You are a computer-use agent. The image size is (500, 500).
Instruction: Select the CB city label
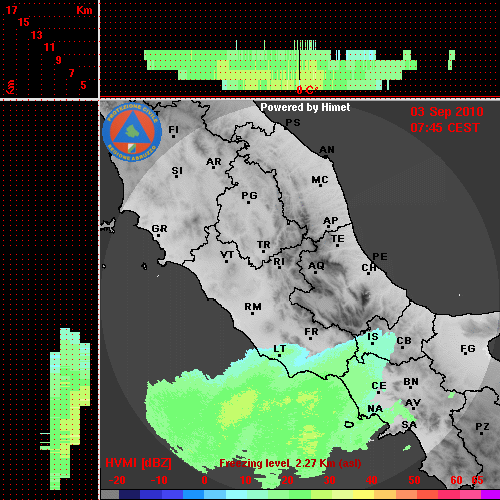pos(404,341)
